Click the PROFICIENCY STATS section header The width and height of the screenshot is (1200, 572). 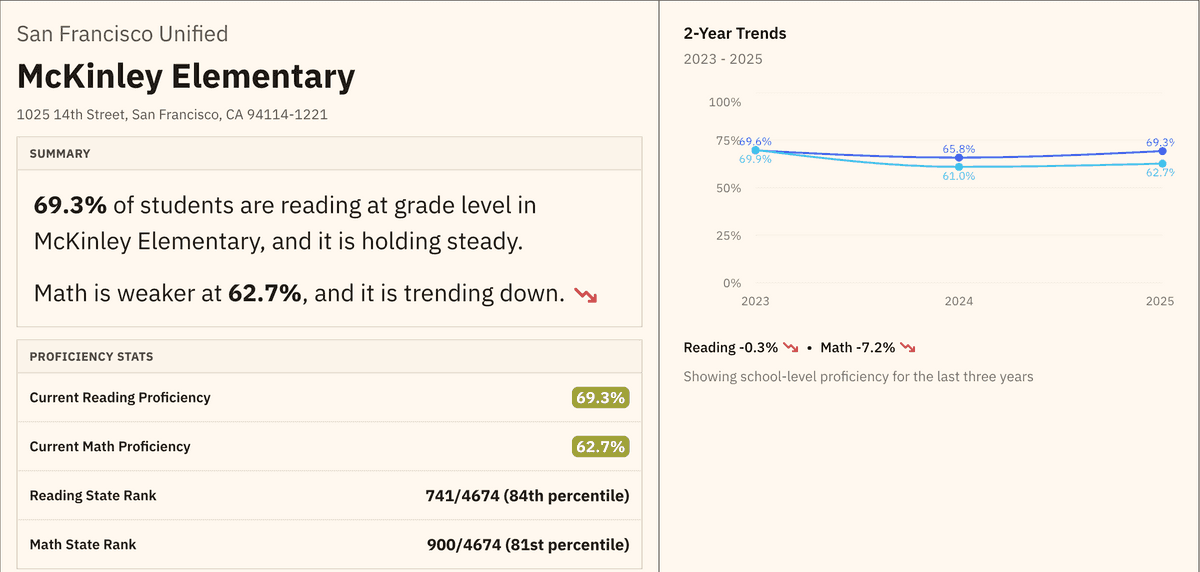coord(91,356)
